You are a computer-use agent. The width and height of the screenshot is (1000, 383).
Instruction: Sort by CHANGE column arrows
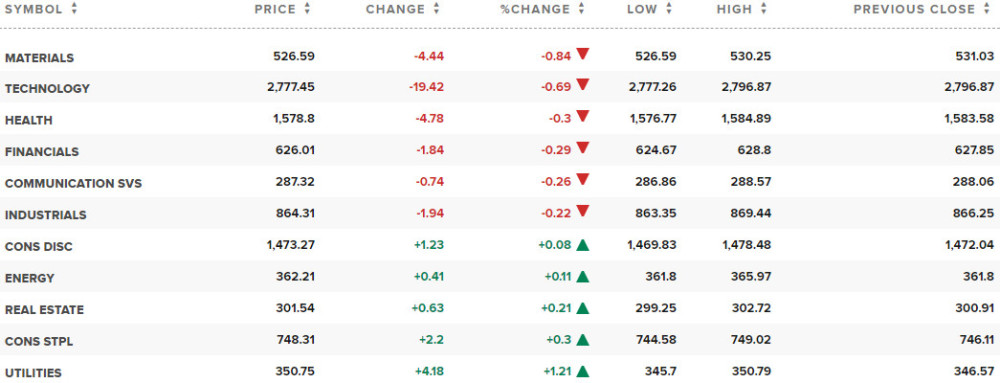436,9
